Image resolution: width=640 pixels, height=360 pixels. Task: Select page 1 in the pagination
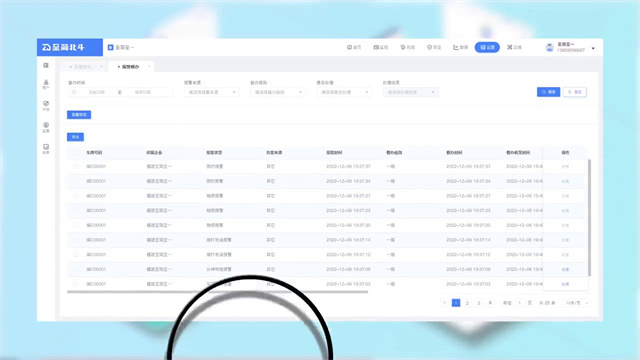click(456, 303)
